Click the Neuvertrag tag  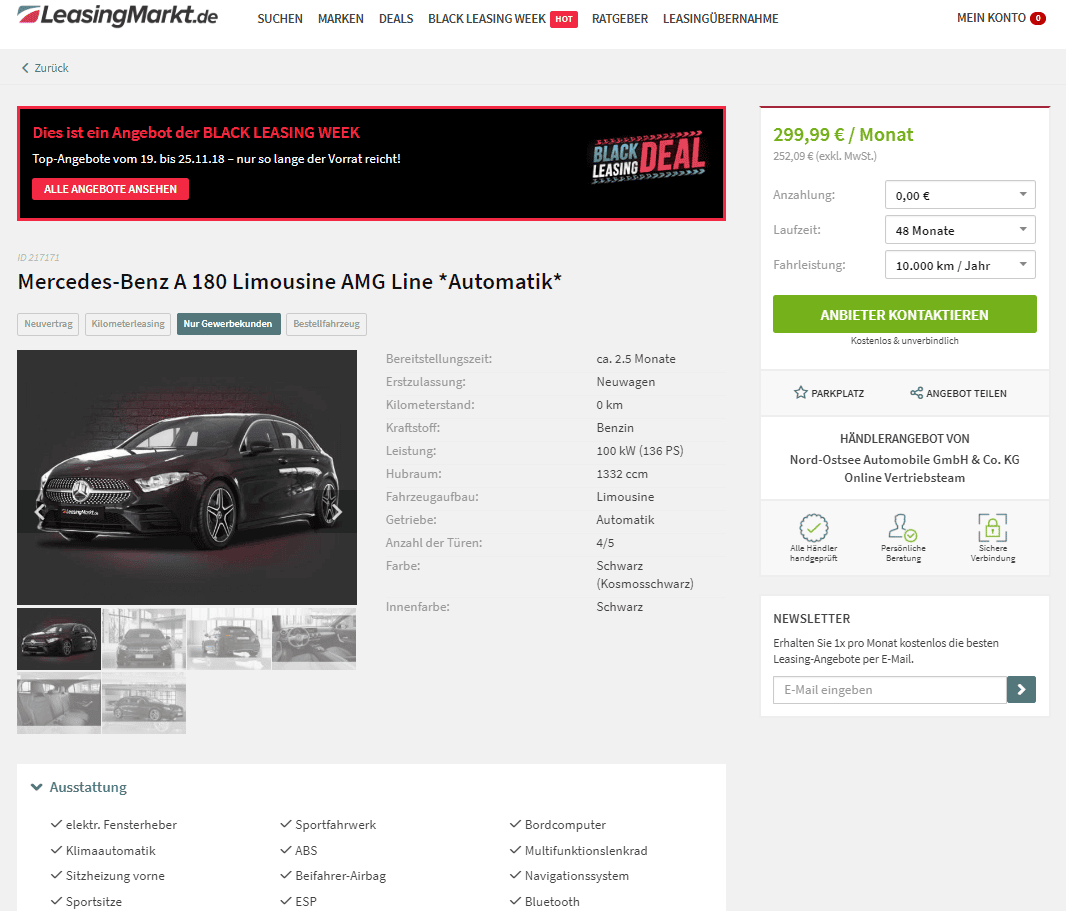pos(48,324)
